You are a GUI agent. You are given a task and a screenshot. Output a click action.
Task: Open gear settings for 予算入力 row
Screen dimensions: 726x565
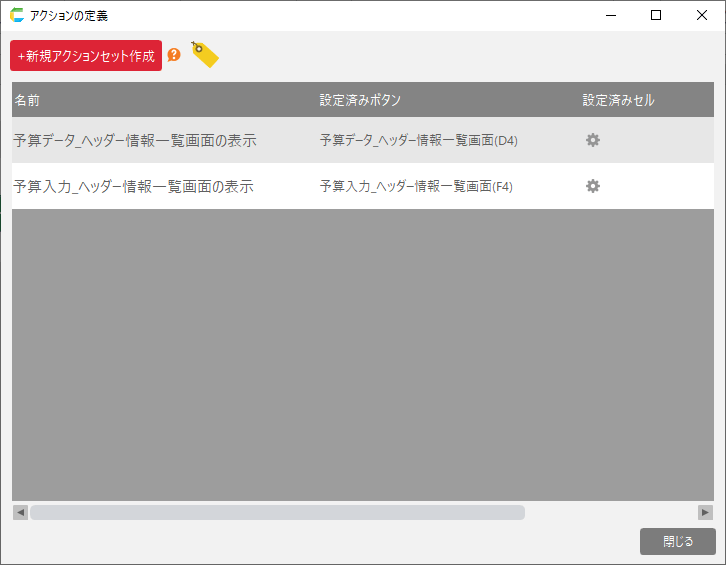point(593,186)
